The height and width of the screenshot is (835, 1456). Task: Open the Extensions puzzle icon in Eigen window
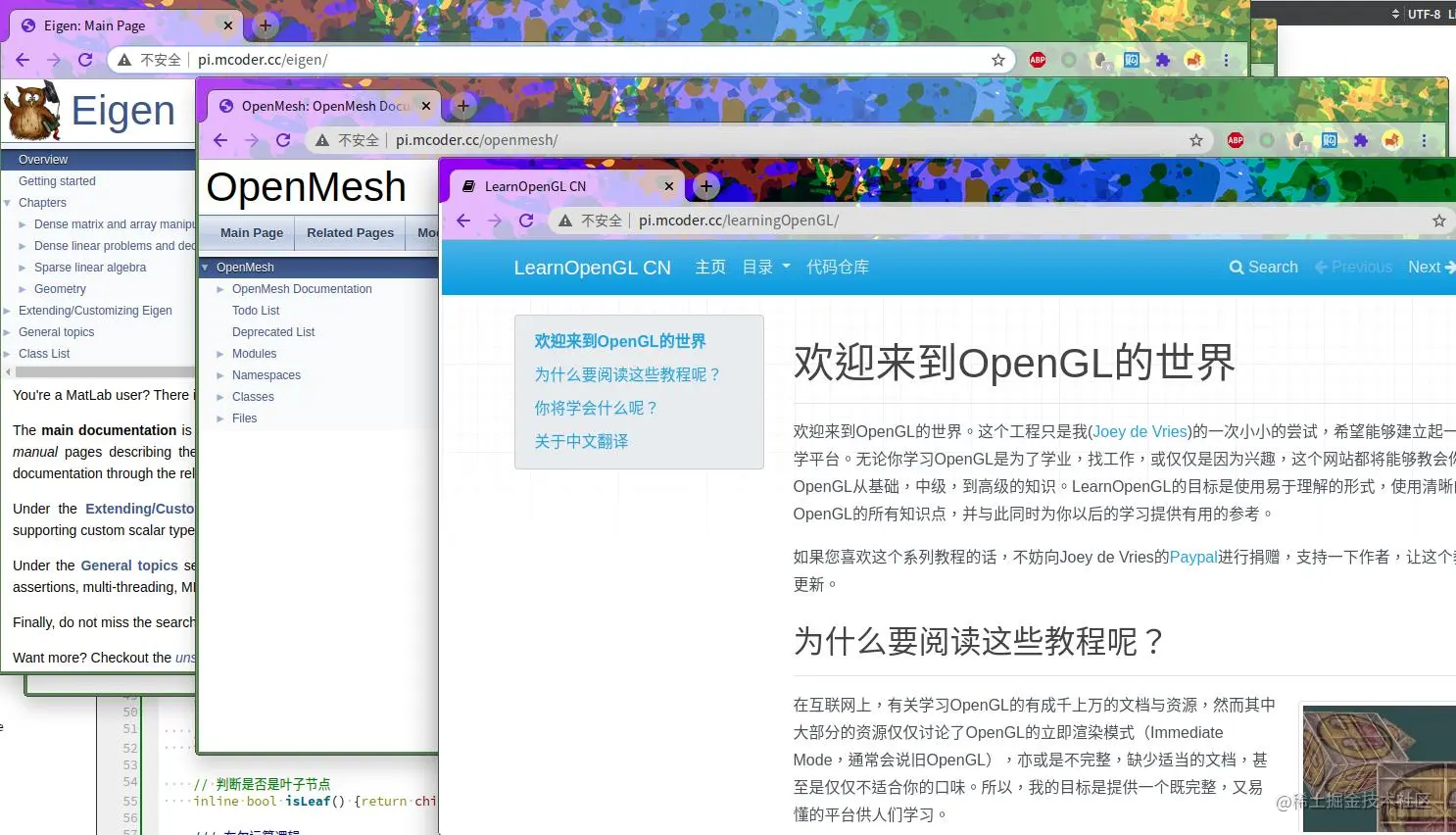tap(1163, 60)
